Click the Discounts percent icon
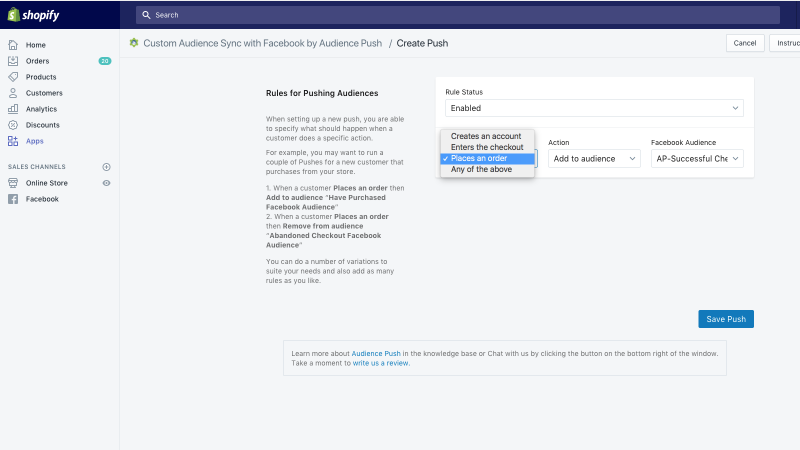The width and height of the screenshot is (800, 450). click(13, 125)
